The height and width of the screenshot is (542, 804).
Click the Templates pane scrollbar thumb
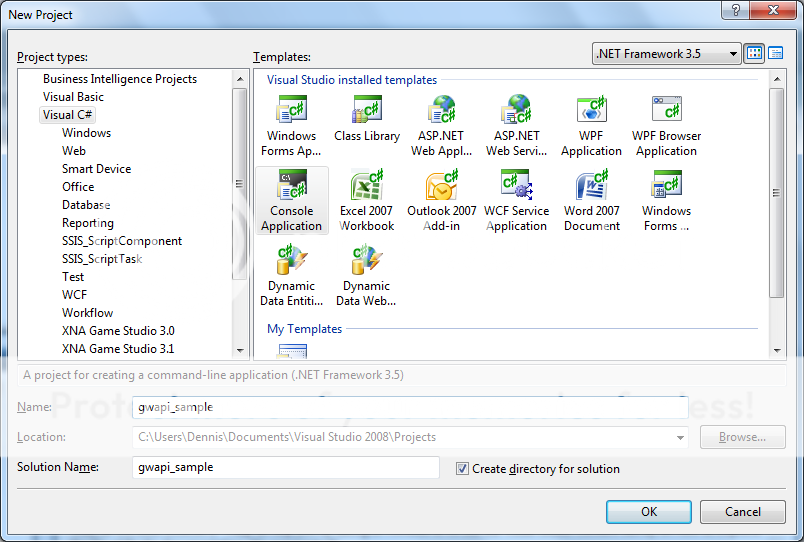777,193
